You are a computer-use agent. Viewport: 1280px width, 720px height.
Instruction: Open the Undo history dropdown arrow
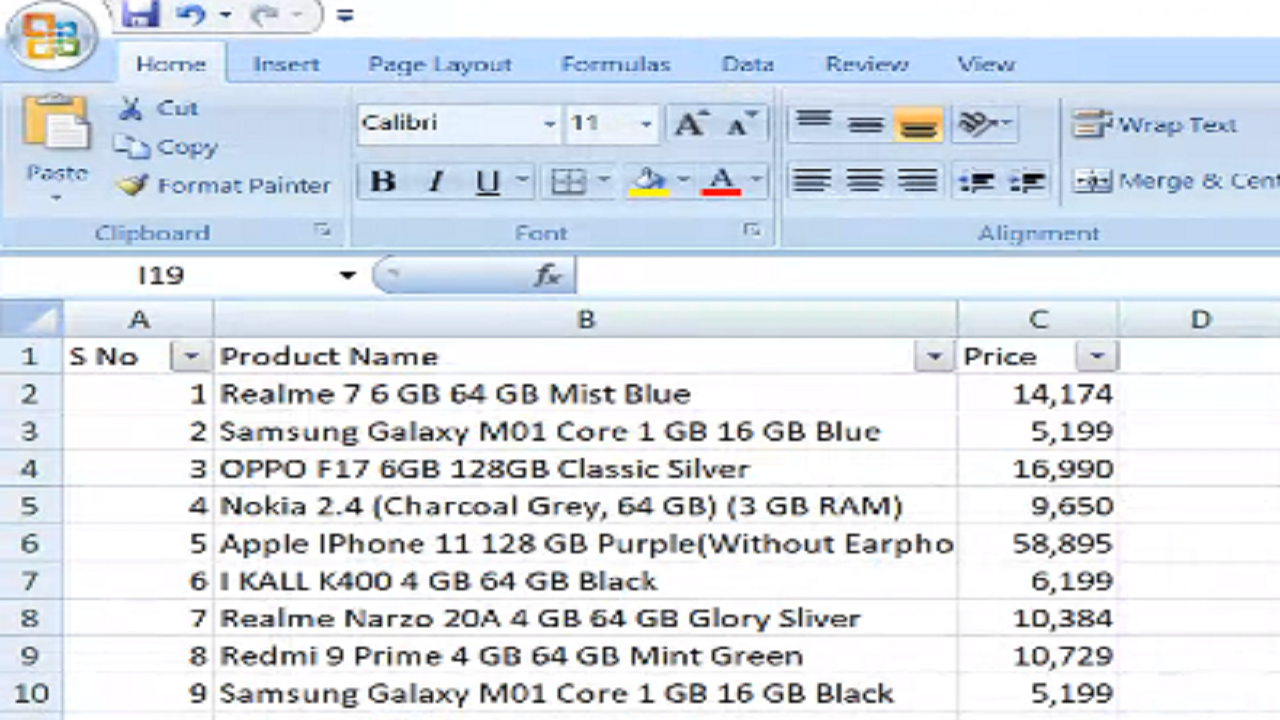(x=225, y=15)
